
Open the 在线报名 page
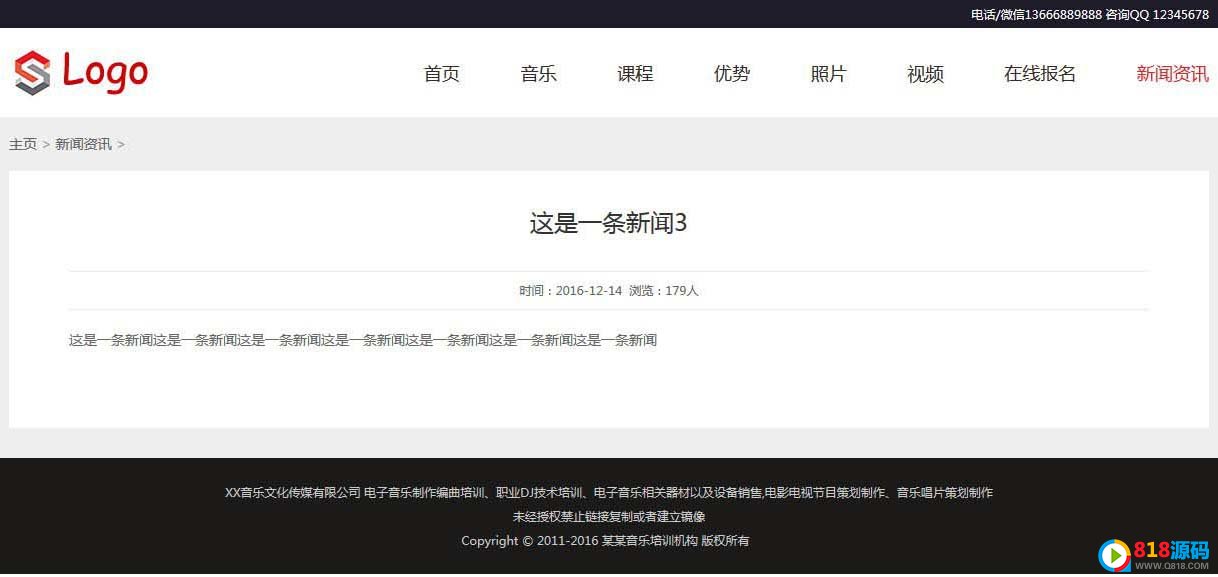pos(1040,74)
